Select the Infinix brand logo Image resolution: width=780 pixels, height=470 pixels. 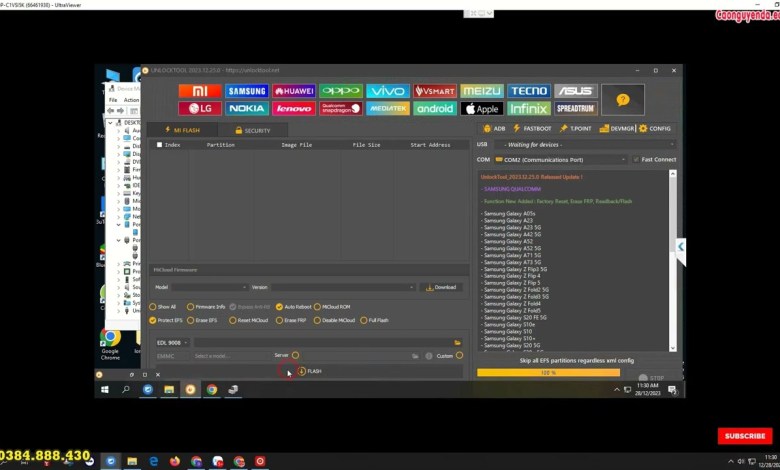(529, 108)
